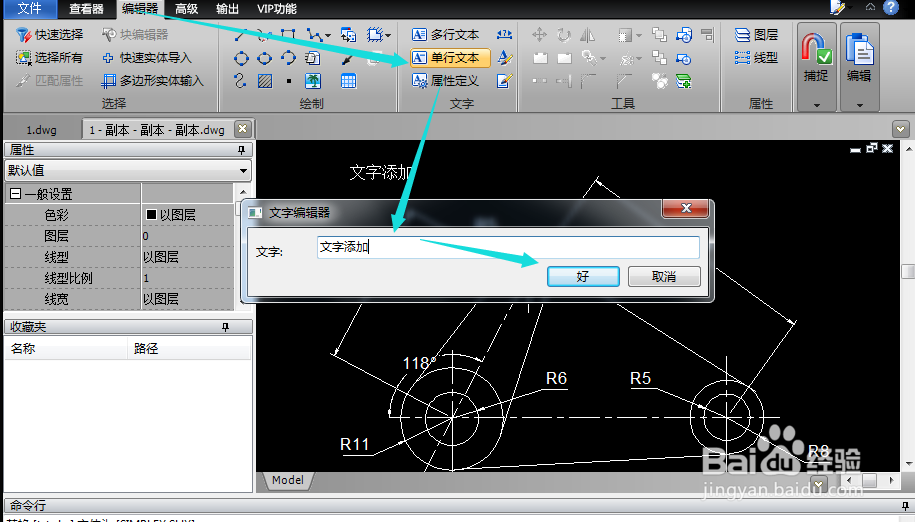Screen dimensions: 915x522
Task: Click the 文字 input field in text editor
Action: [x=508, y=247]
